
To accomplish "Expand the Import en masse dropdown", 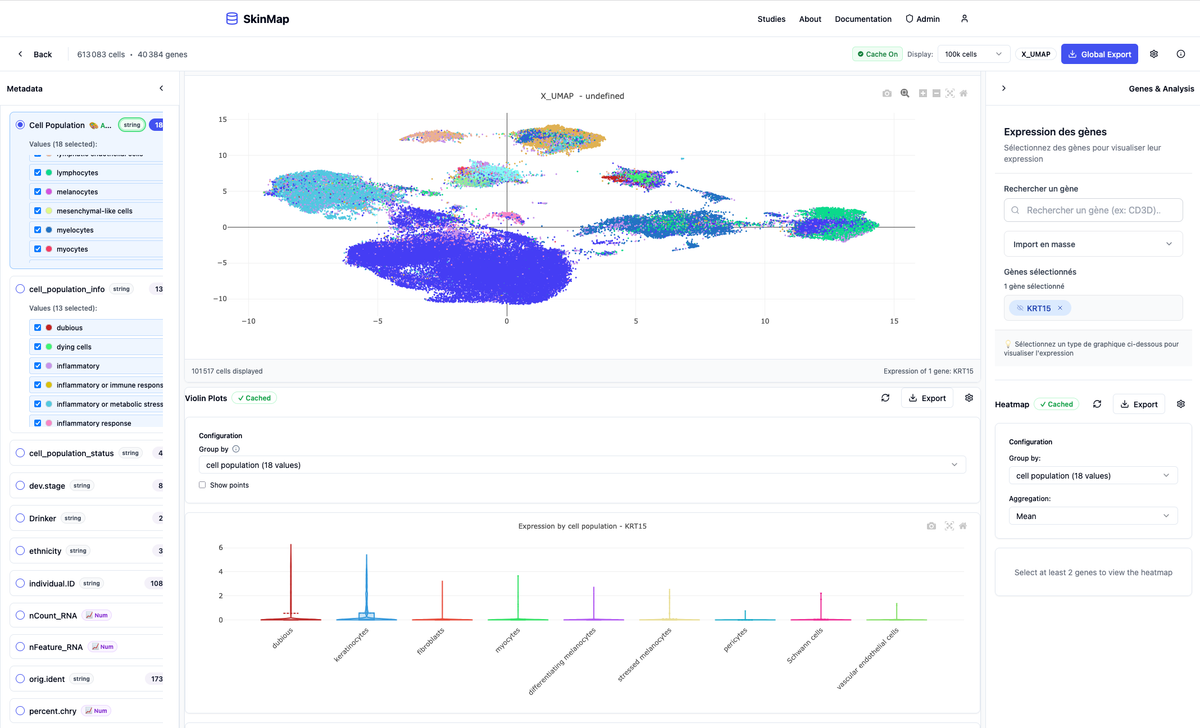I will pos(1092,243).
